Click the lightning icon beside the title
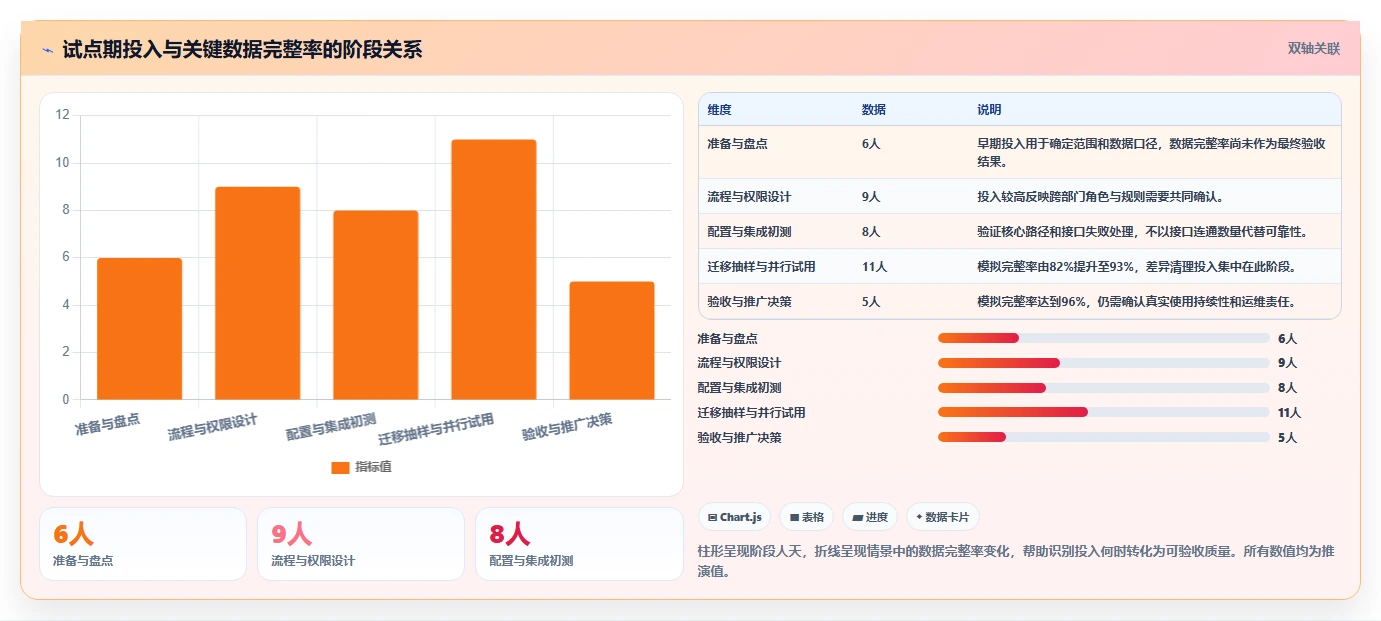 pyautogui.click(x=47, y=50)
